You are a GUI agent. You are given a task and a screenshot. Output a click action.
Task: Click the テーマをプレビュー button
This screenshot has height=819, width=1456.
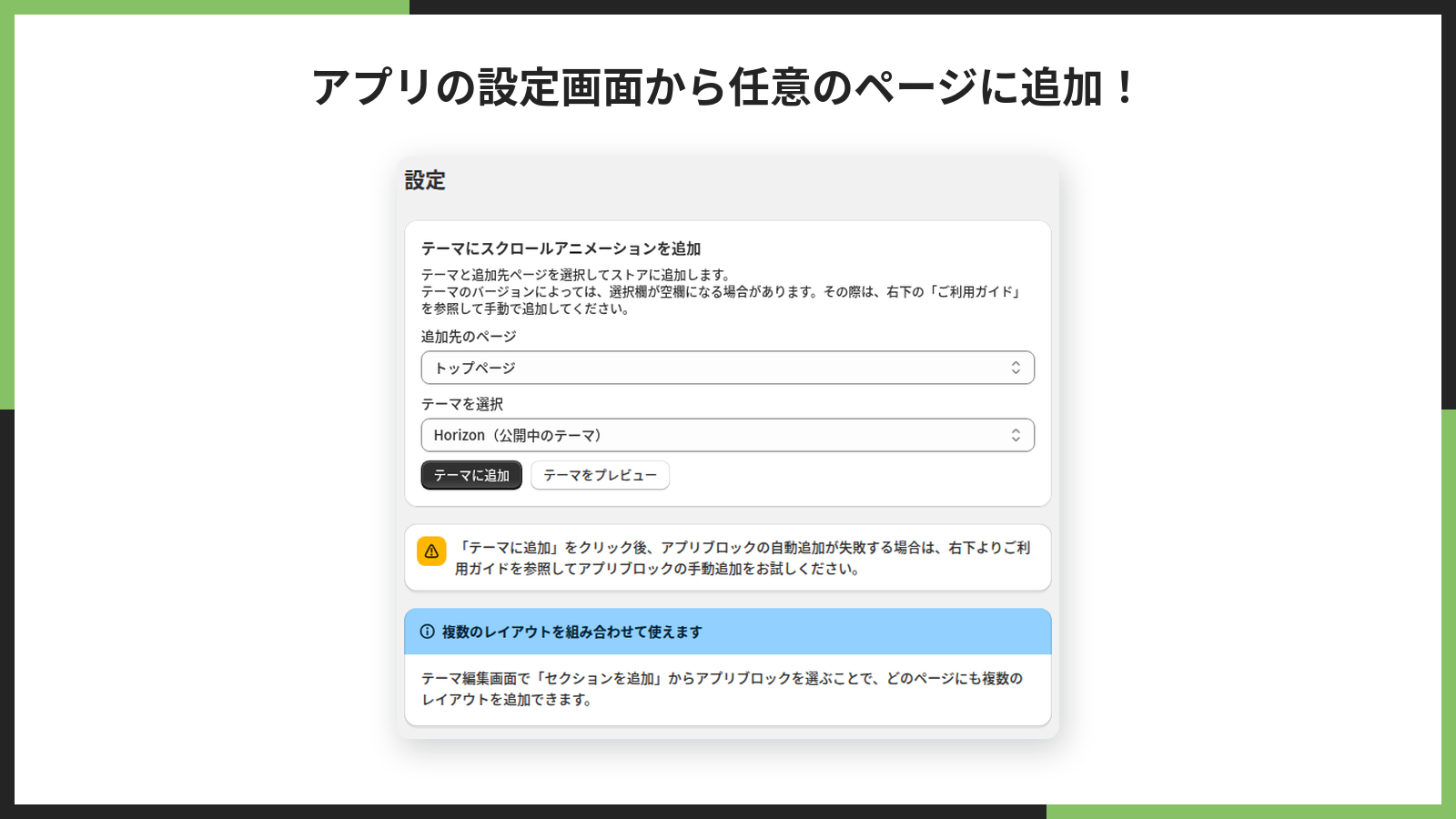pos(600,475)
